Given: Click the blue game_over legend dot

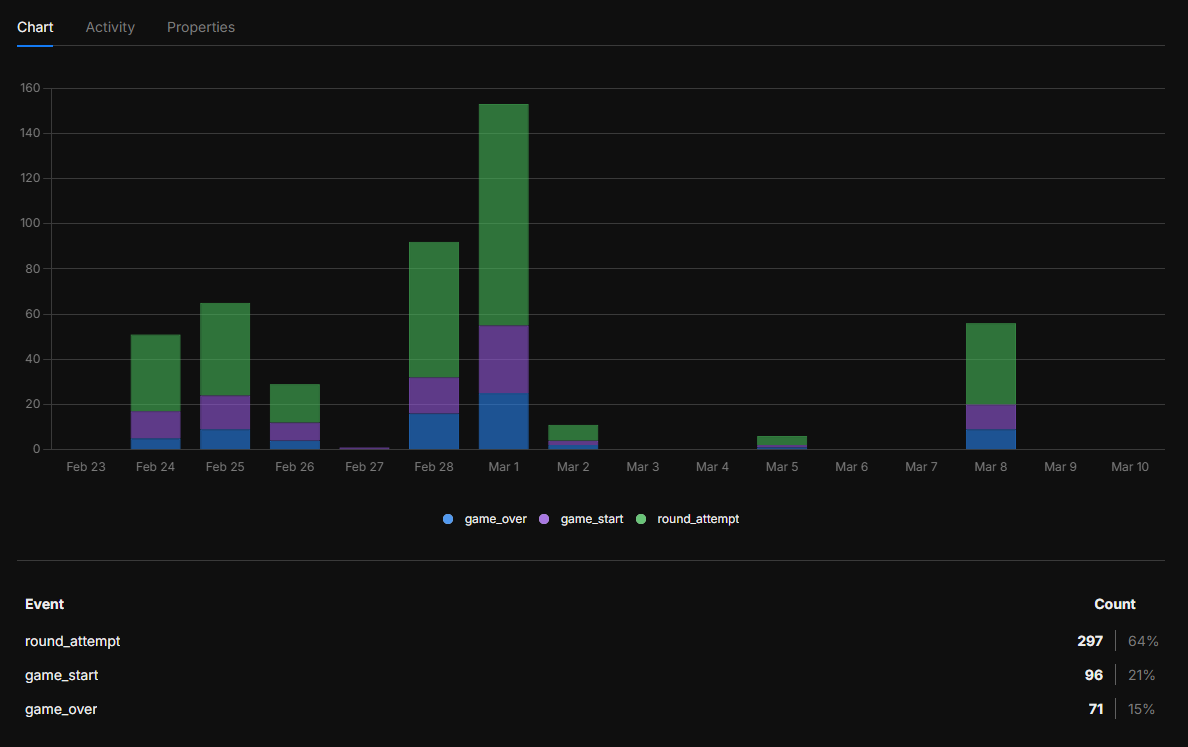Looking at the screenshot, I should coord(448,519).
